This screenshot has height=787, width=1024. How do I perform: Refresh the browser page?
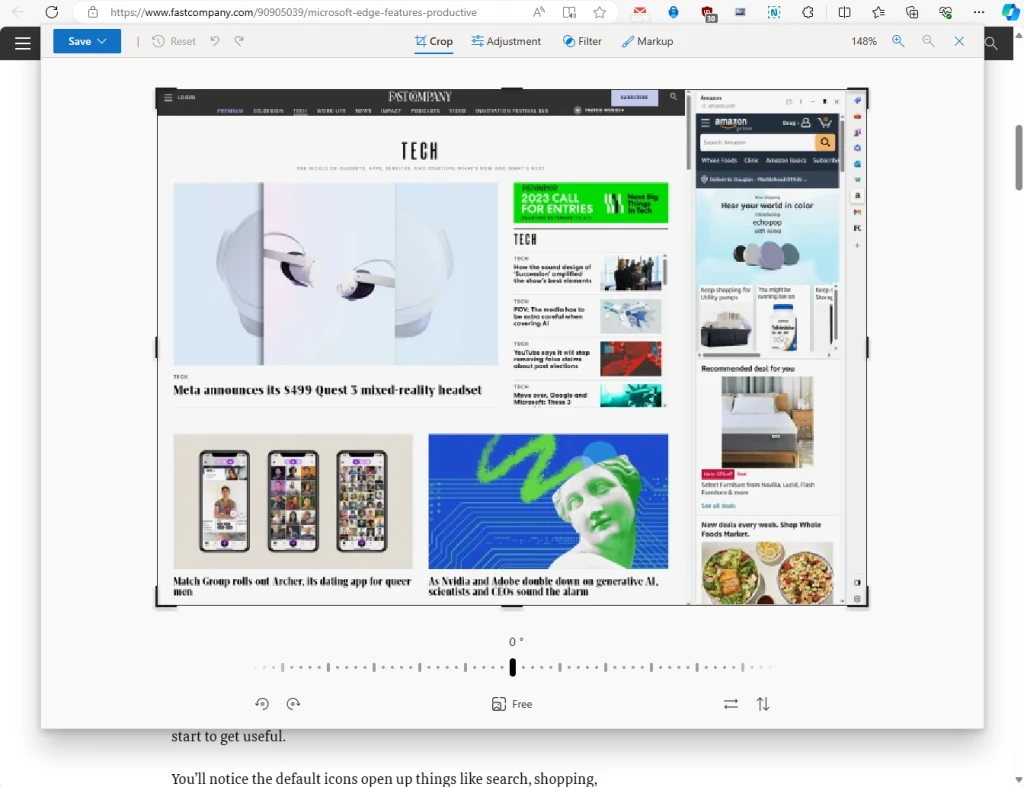[52, 12]
